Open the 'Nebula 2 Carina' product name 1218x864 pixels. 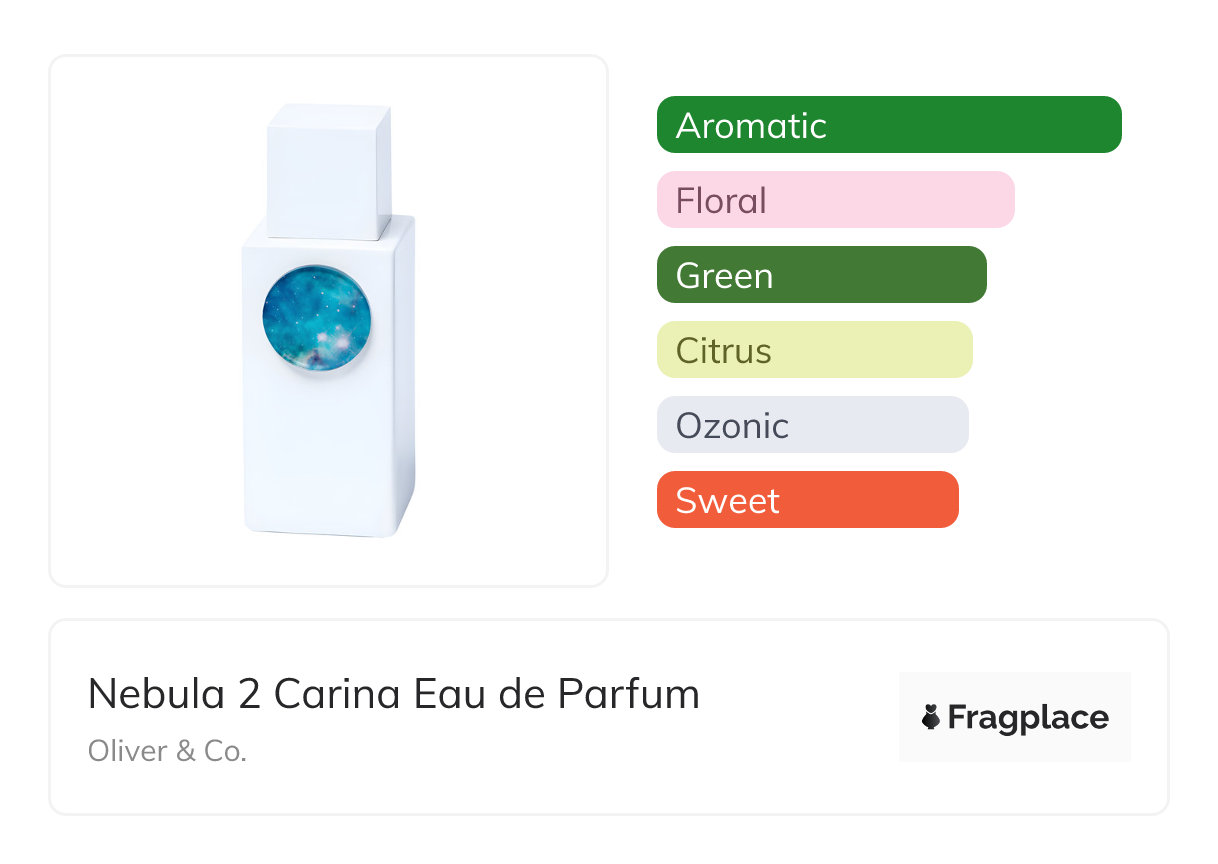pyautogui.click(x=262, y=694)
